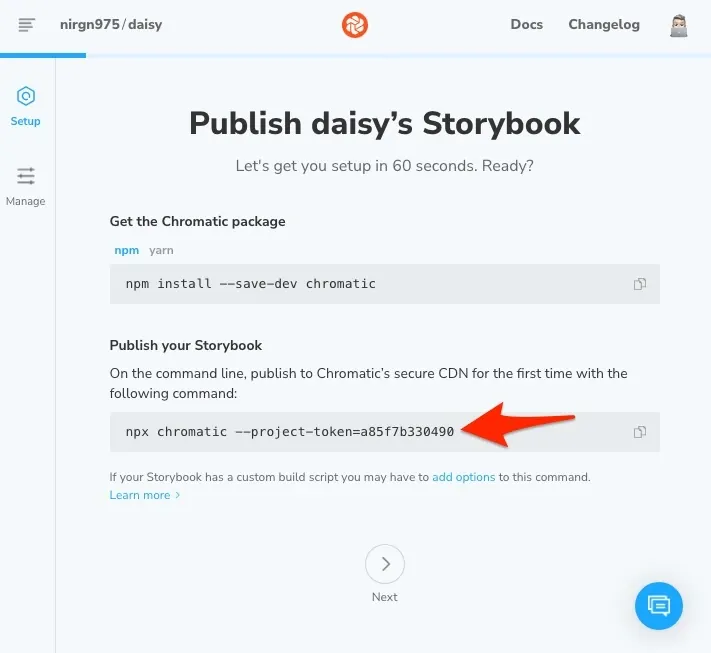Click the npx chromatic project-token command text
Viewport: 711px width, 653px height.
290,432
